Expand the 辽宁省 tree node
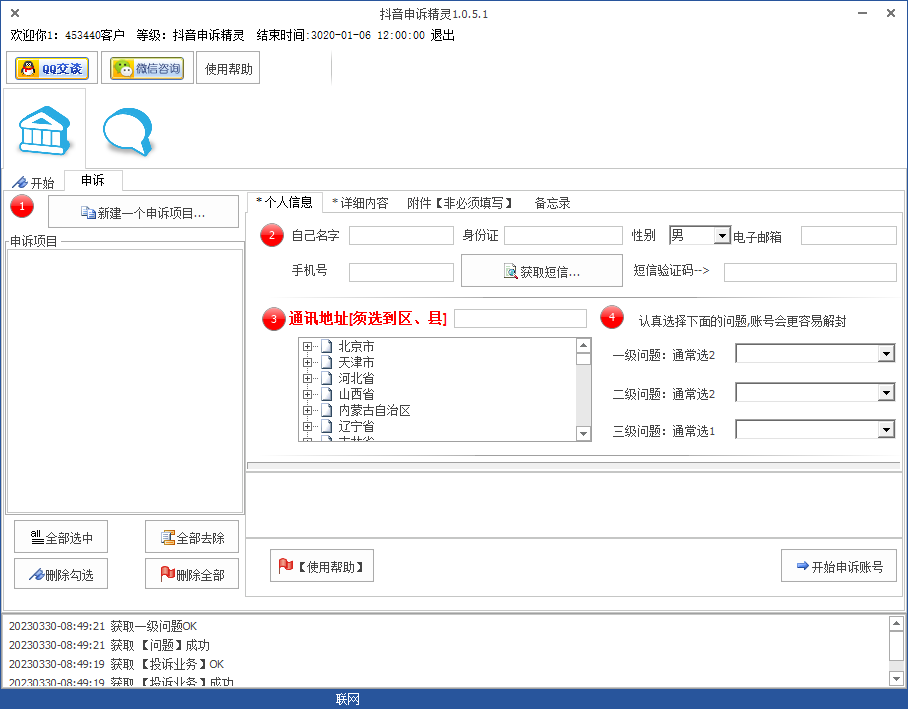The height and width of the screenshot is (709, 908). click(x=307, y=426)
